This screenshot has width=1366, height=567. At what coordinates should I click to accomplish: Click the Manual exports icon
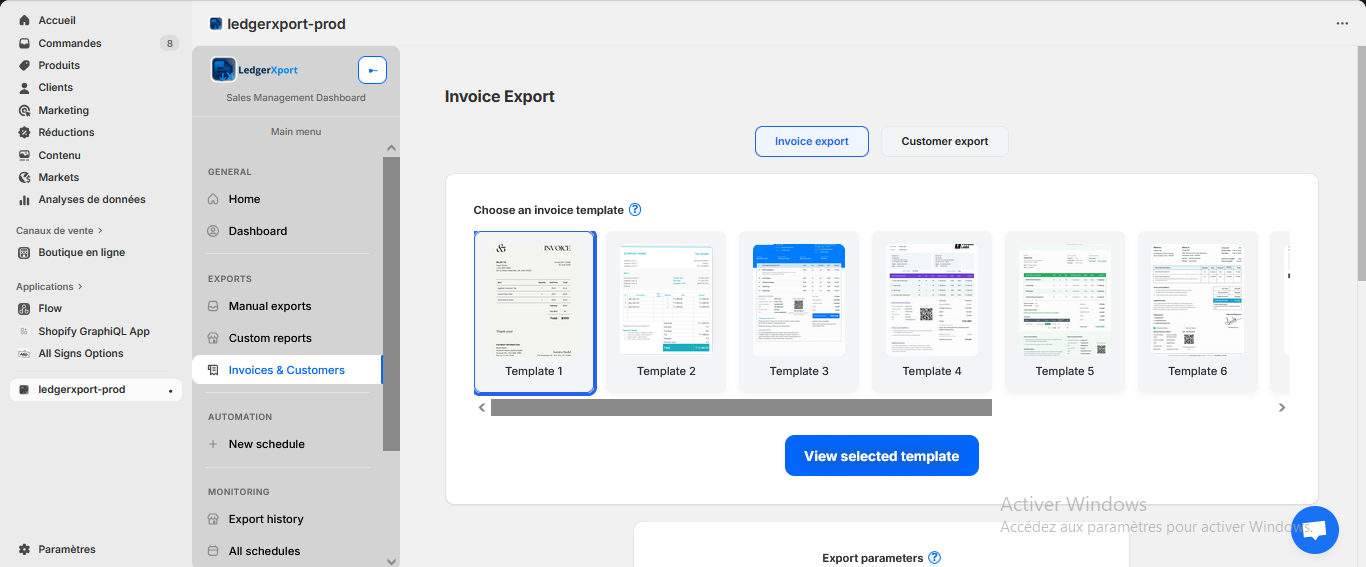click(213, 306)
